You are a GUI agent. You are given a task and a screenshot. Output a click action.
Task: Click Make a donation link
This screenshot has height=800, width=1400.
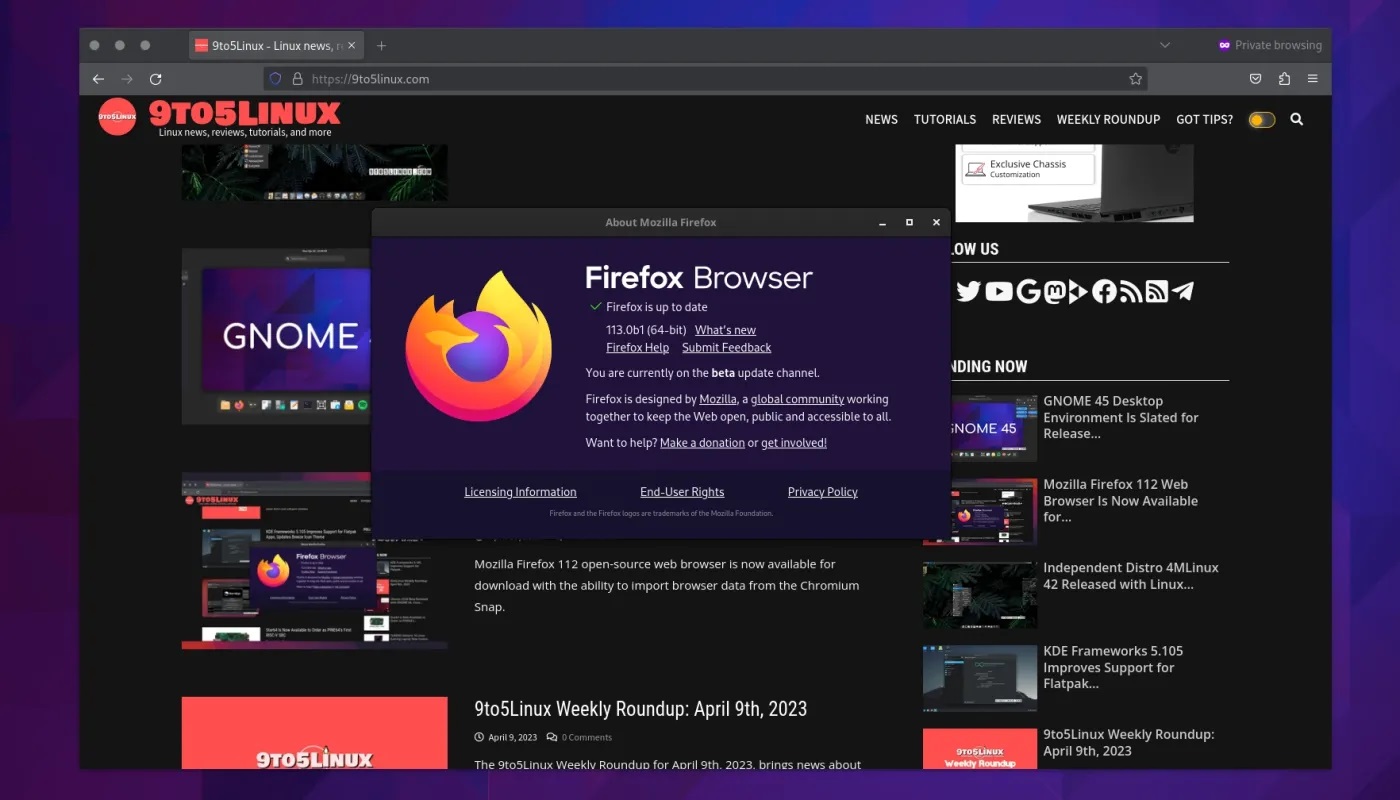point(702,443)
